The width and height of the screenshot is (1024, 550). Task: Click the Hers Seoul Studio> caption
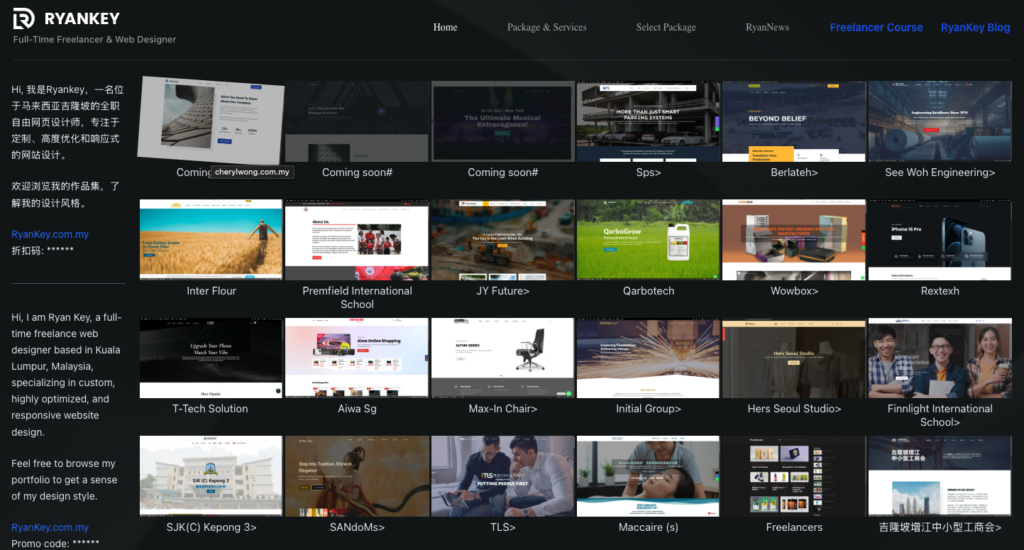click(794, 409)
